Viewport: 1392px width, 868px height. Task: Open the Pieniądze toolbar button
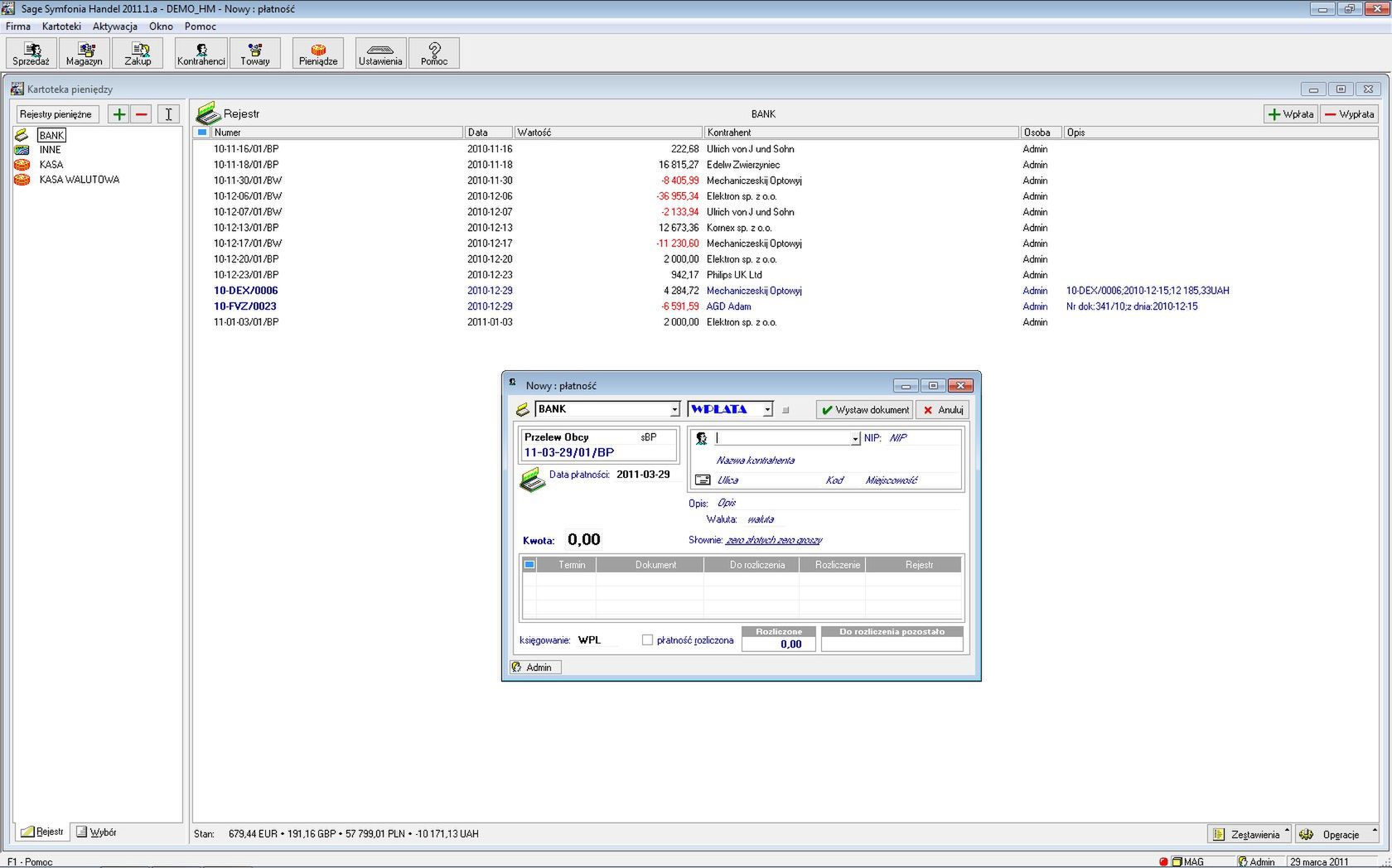pyautogui.click(x=318, y=53)
